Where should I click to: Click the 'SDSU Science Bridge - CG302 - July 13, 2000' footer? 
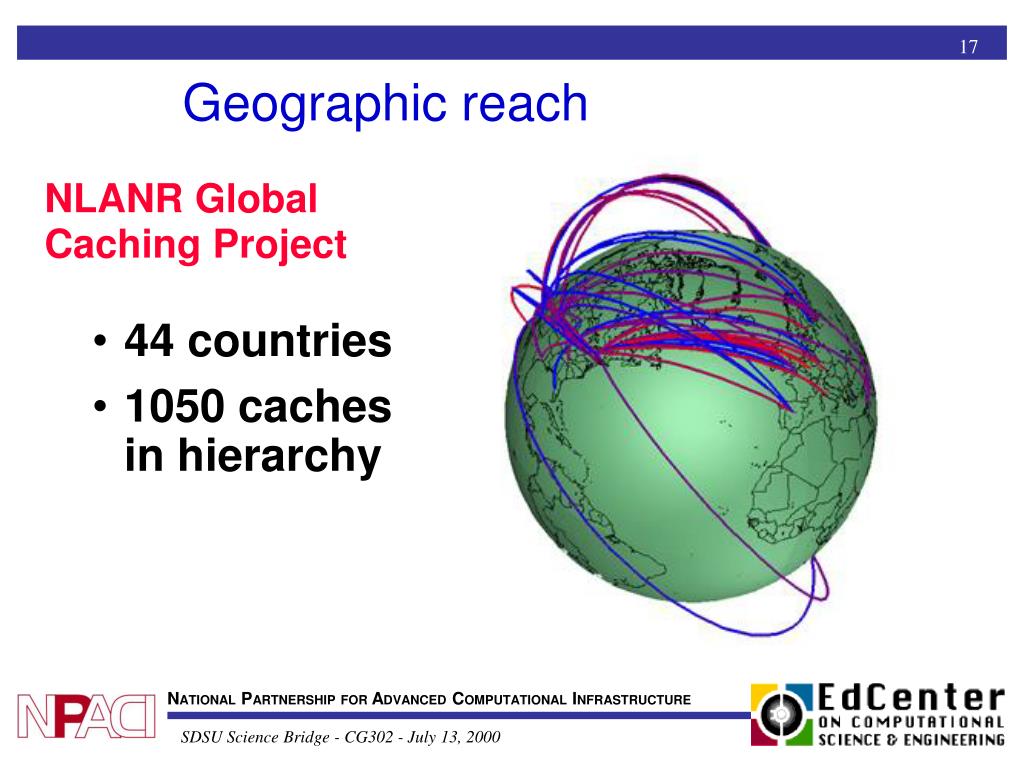(x=340, y=737)
